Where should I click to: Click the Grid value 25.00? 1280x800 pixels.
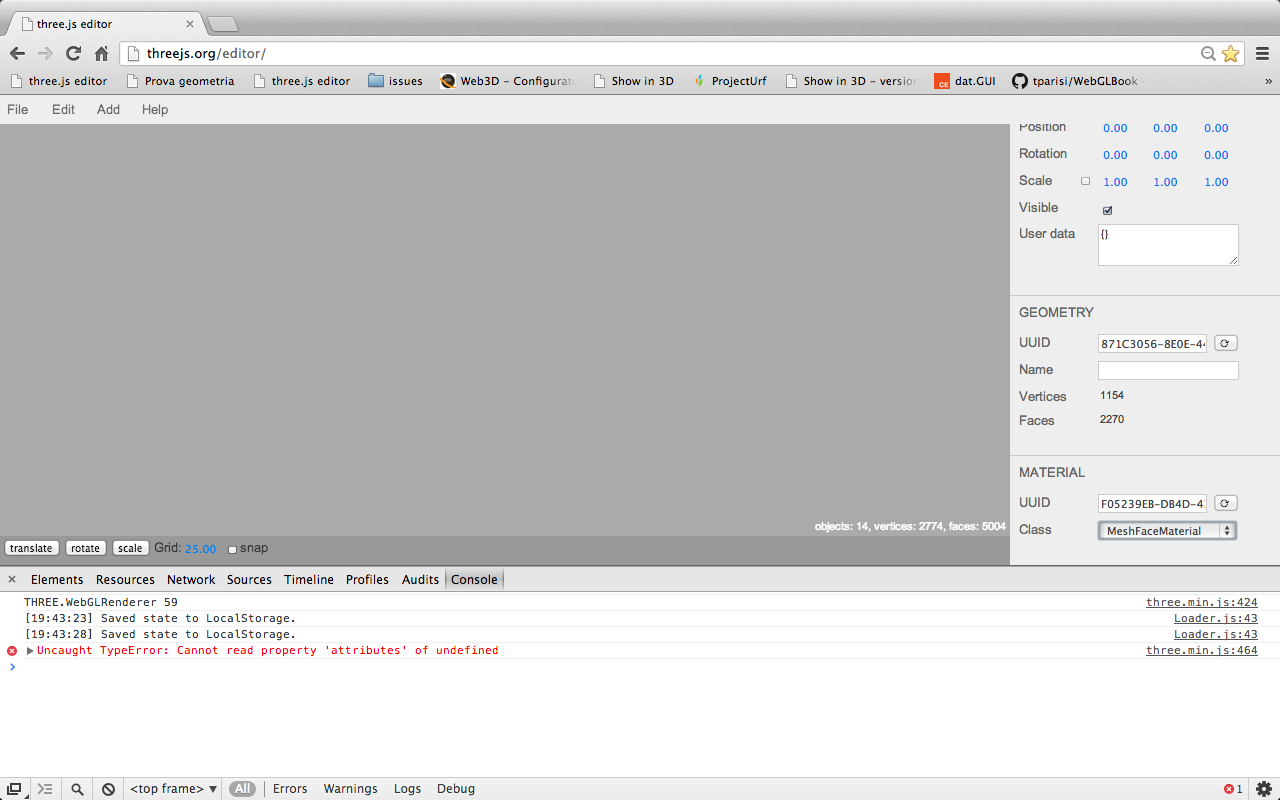click(x=200, y=549)
